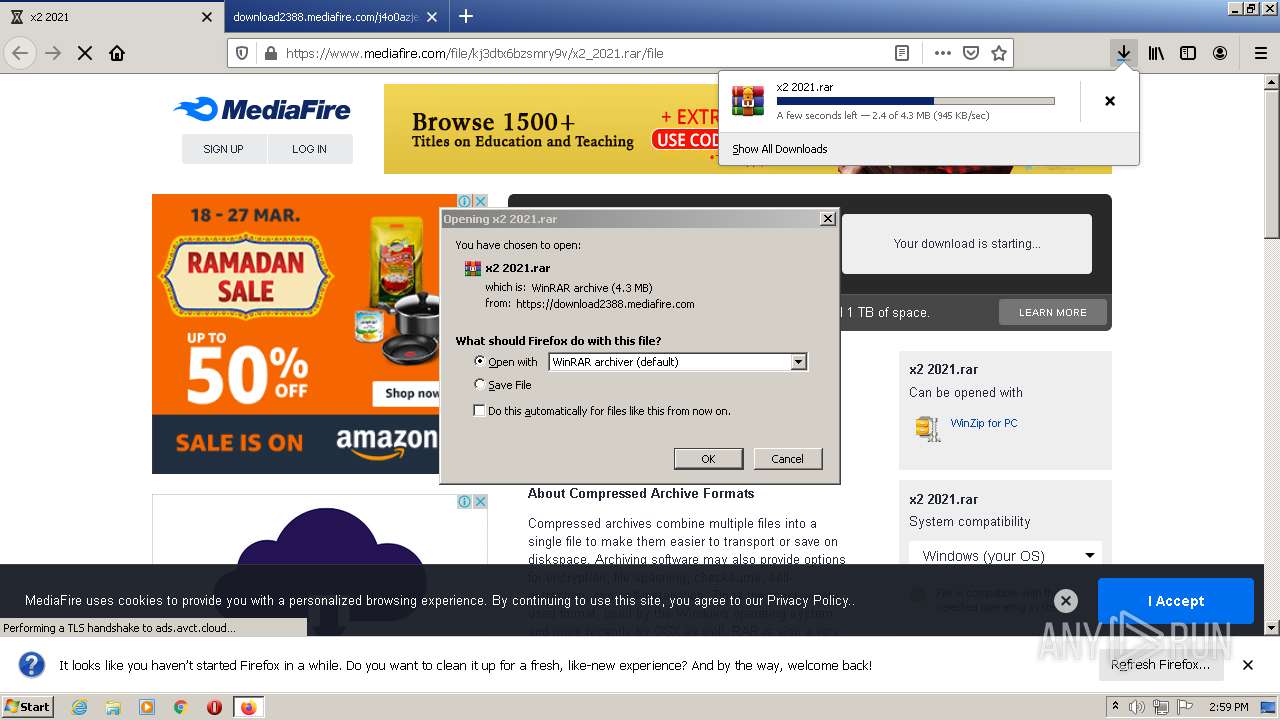
Task: Close the Refresh Firefox notification bar
Action: coord(1247,665)
